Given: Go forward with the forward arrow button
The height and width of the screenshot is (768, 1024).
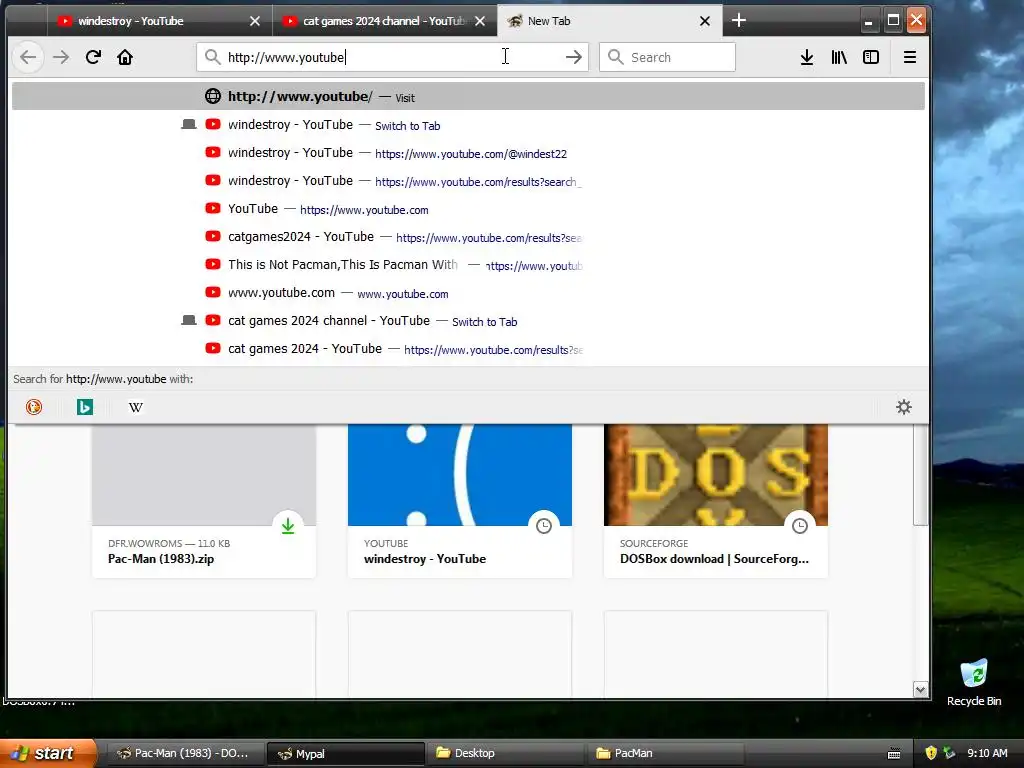Looking at the screenshot, I should coord(61,57).
